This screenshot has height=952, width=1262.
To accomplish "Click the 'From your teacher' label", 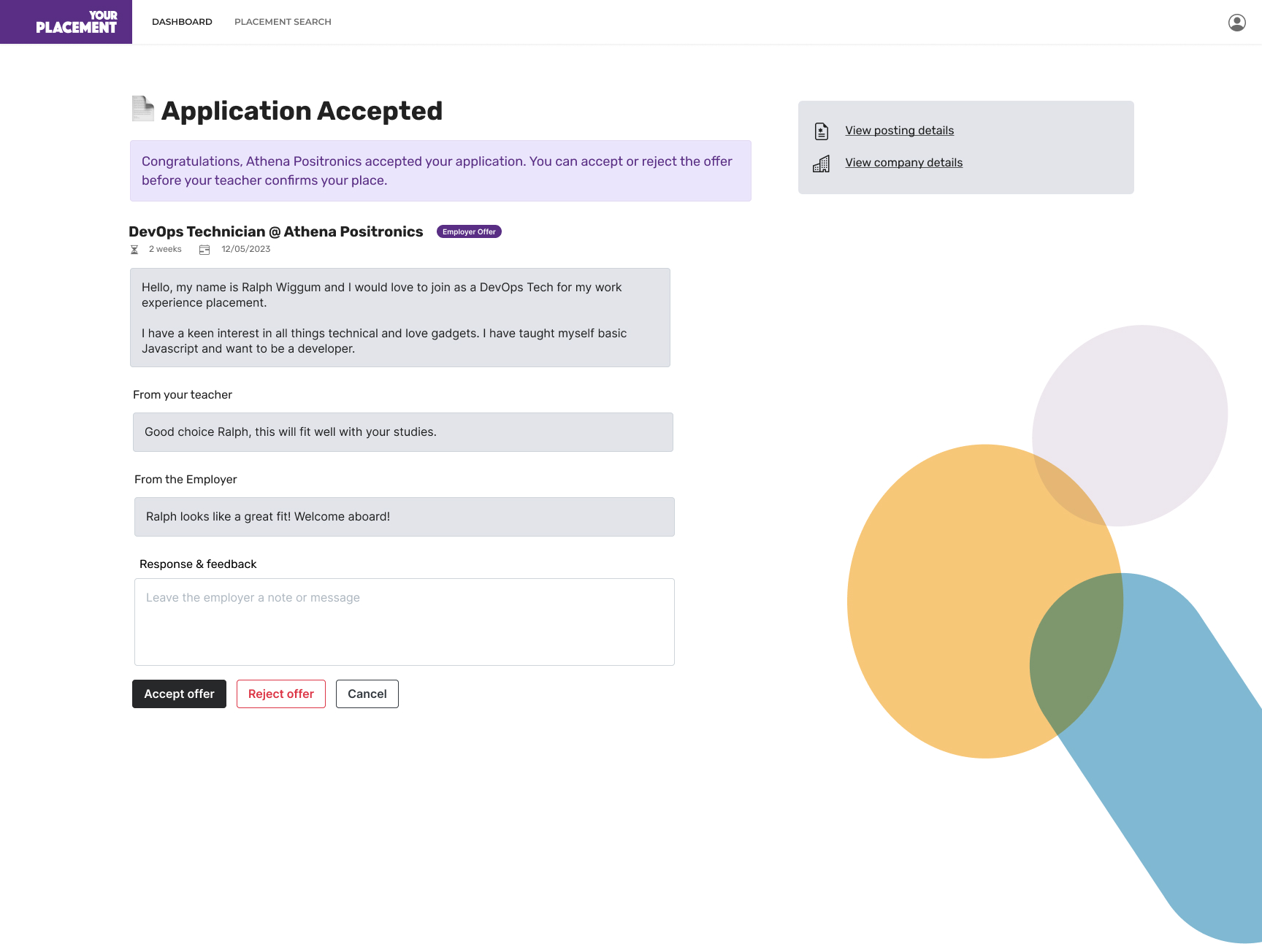I will click(183, 395).
